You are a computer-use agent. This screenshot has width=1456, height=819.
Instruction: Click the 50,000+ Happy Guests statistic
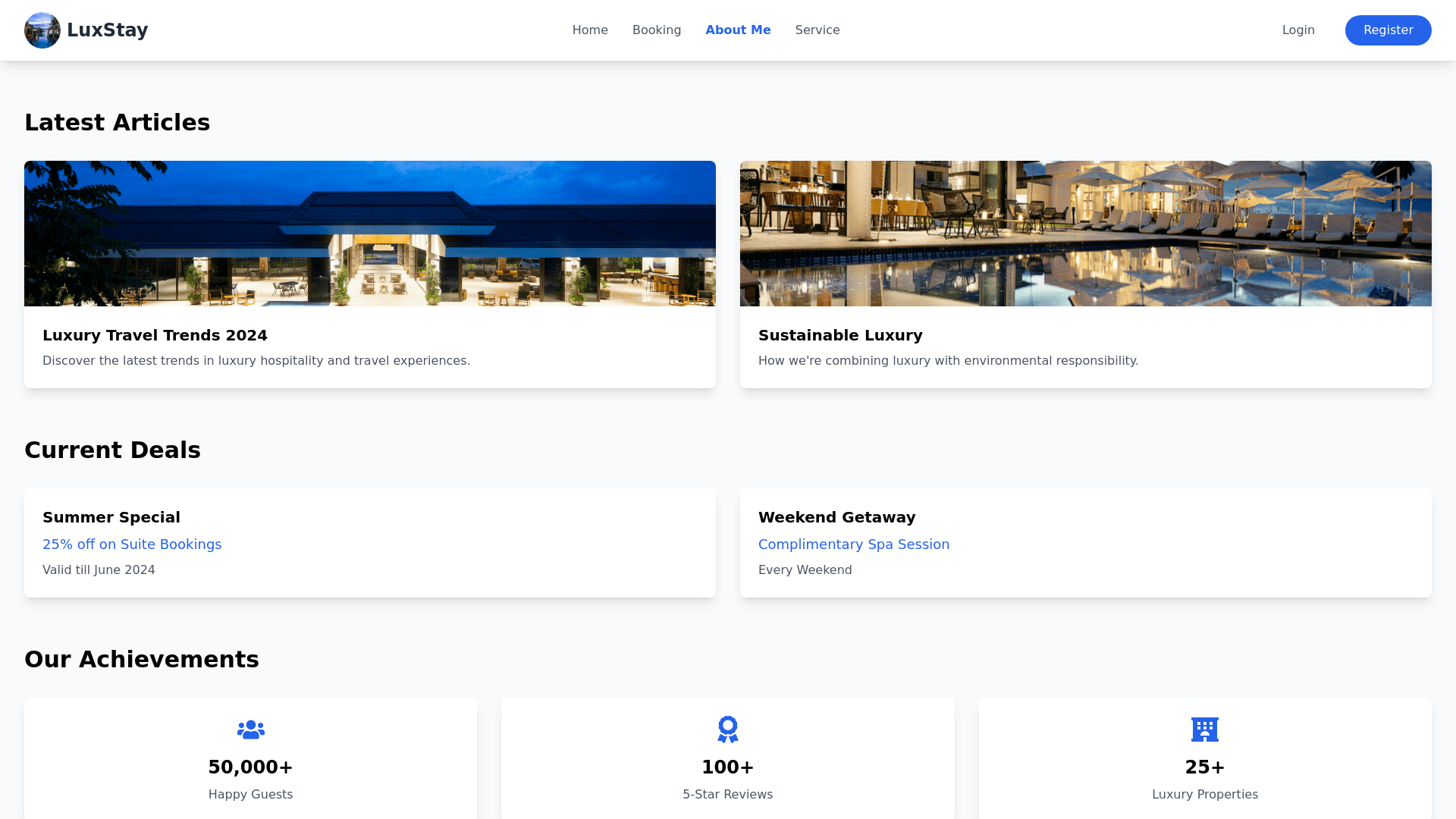pyautogui.click(x=250, y=767)
